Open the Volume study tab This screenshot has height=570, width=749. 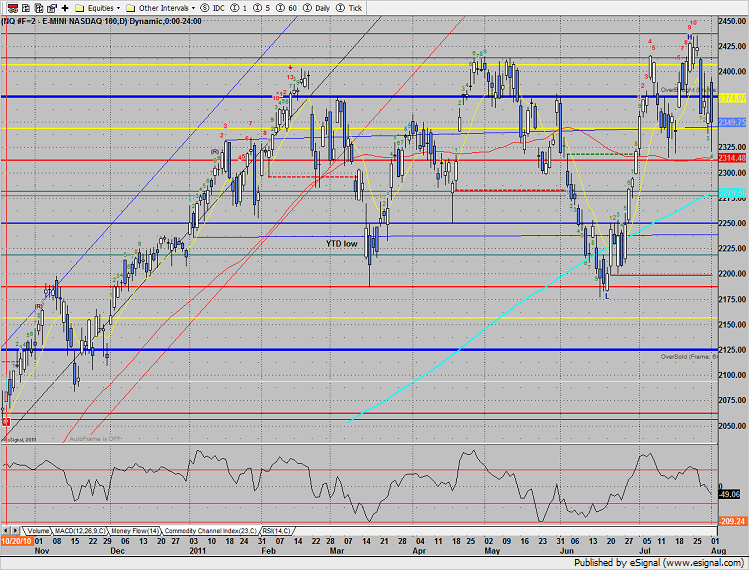tap(38, 531)
